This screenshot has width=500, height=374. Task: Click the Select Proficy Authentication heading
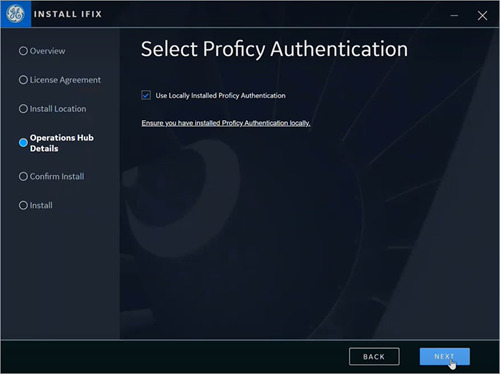274,49
